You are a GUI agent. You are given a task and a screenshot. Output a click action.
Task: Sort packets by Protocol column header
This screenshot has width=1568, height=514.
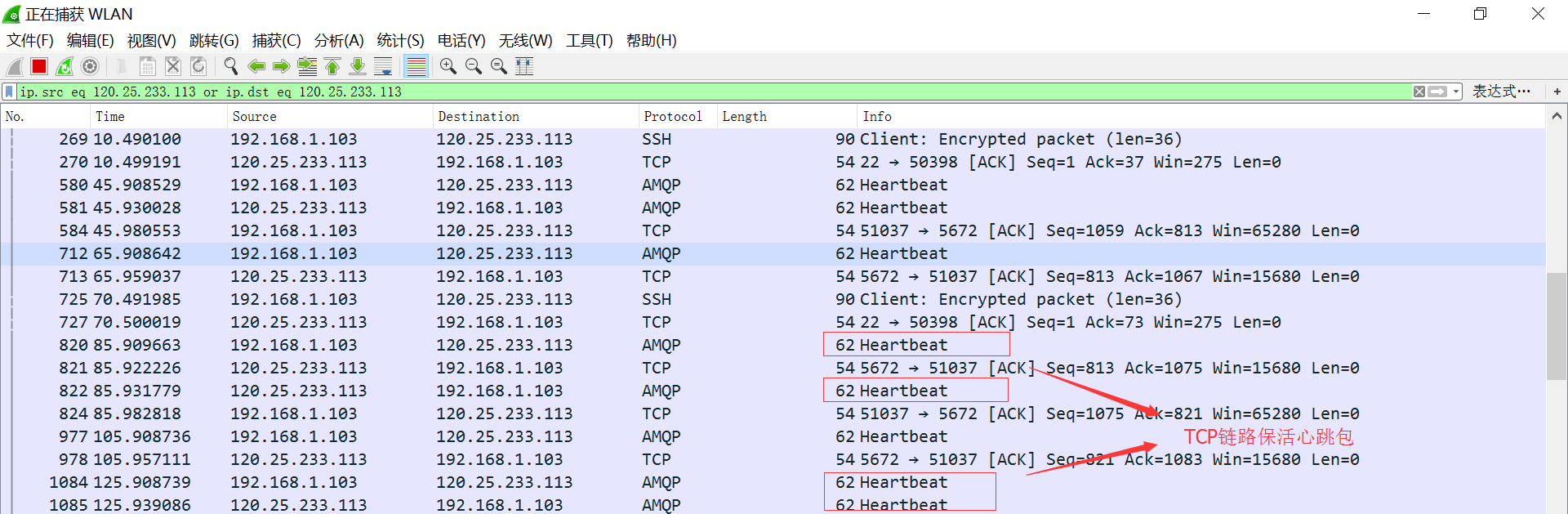click(x=672, y=116)
